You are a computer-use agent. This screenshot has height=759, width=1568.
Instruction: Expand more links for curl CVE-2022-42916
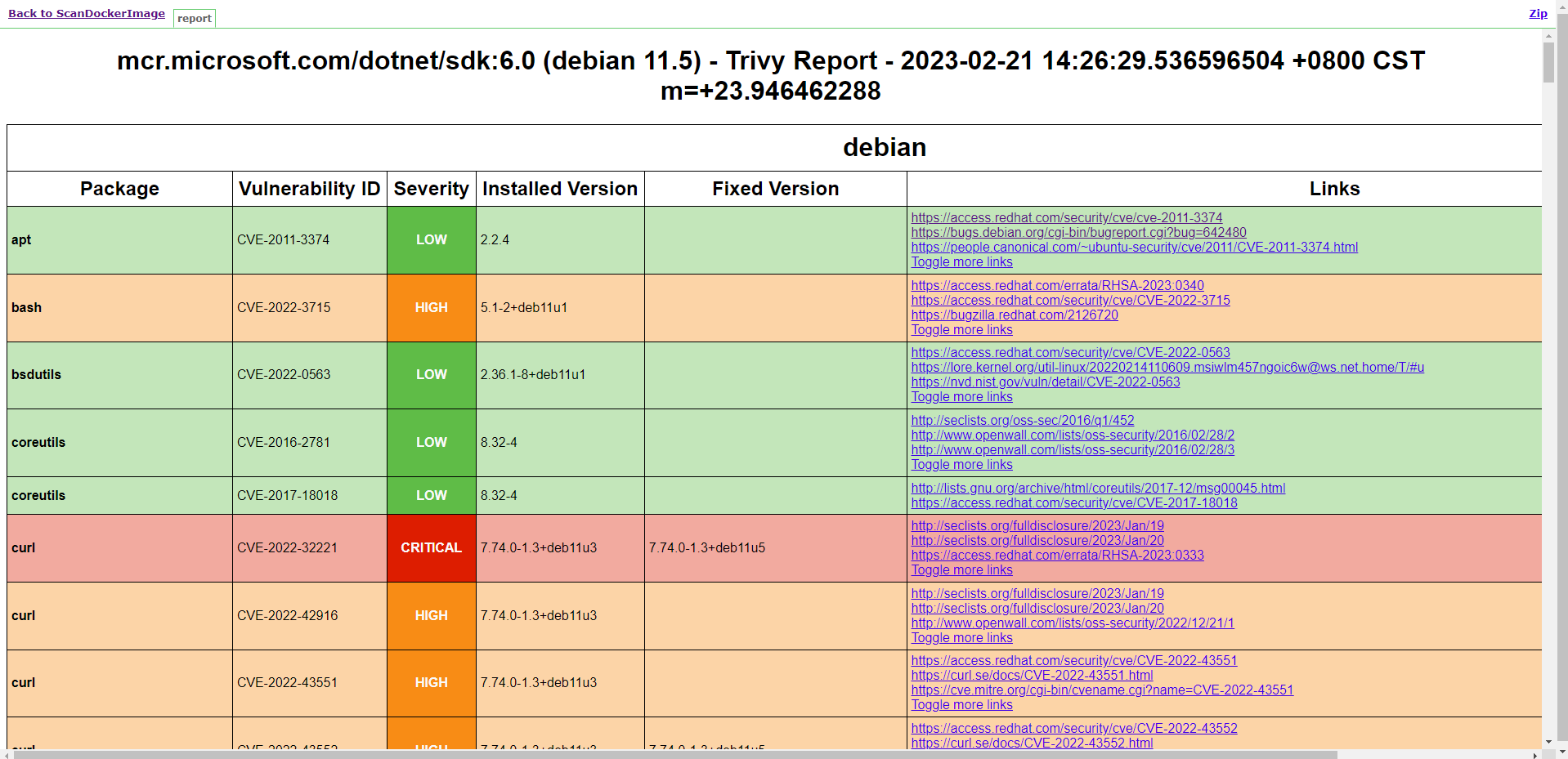click(x=961, y=637)
